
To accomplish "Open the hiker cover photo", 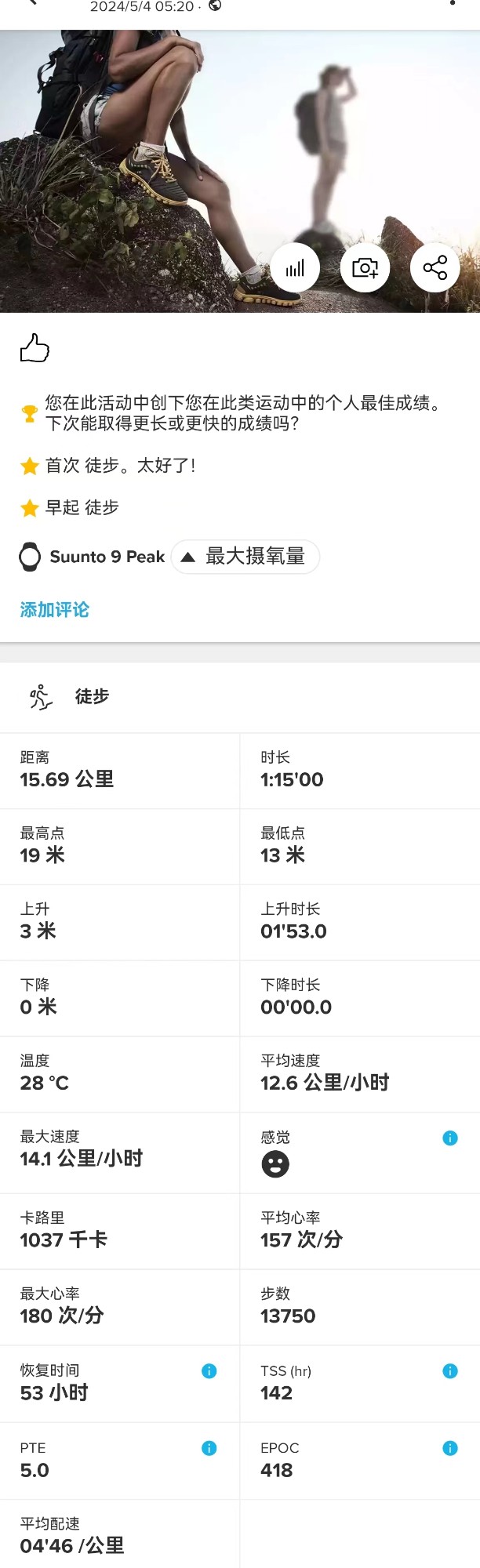I will [157, 157].
